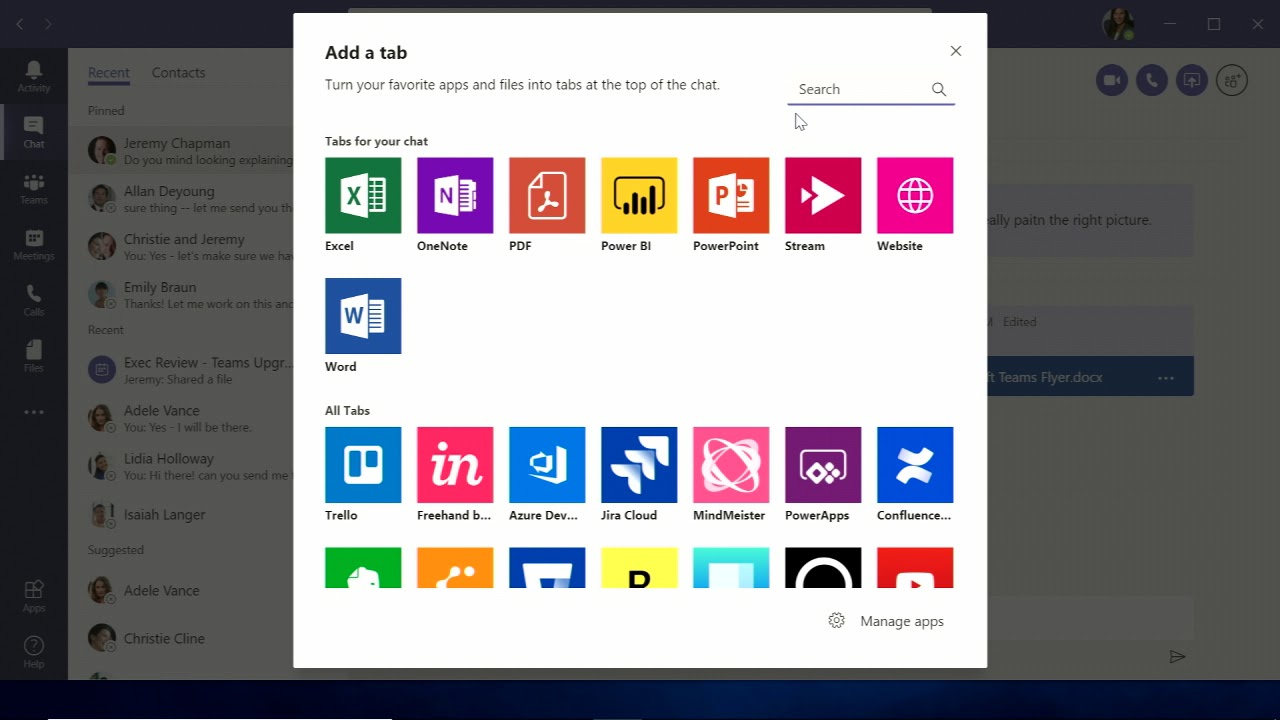Open Files in the sidebar
The image size is (1280, 720).
pyautogui.click(x=34, y=356)
